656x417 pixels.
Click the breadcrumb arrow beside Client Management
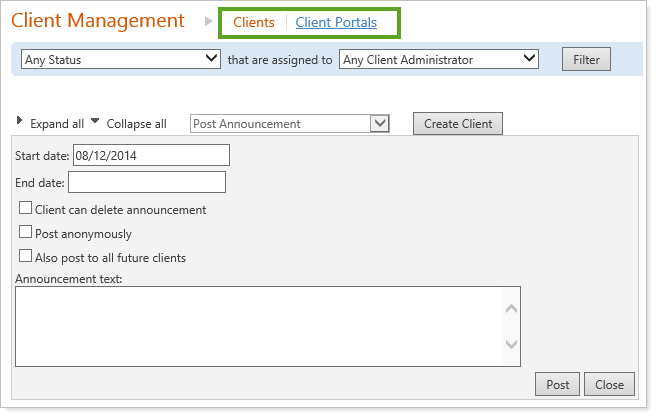click(x=209, y=21)
